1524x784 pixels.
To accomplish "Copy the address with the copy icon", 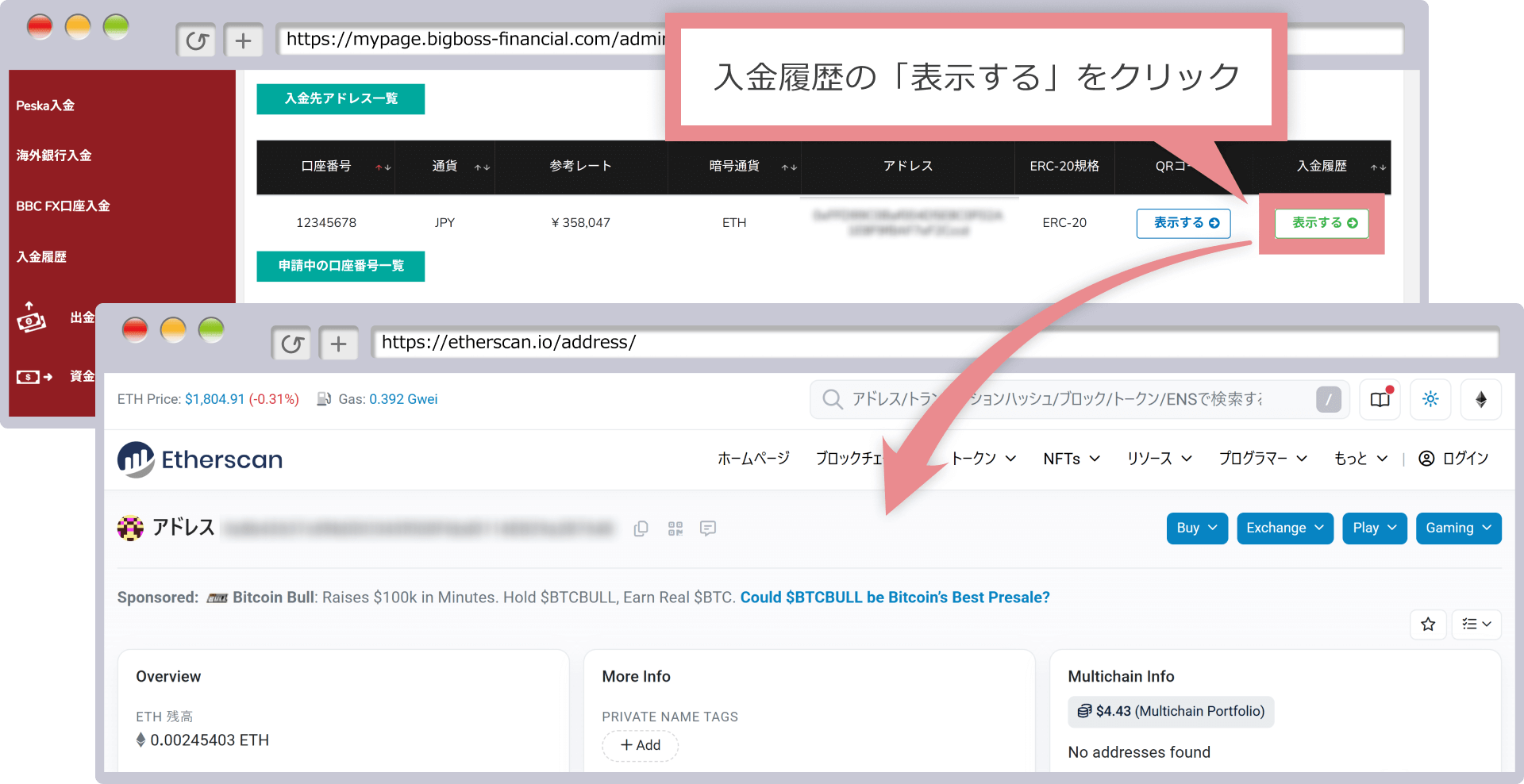I will [641, 528].
